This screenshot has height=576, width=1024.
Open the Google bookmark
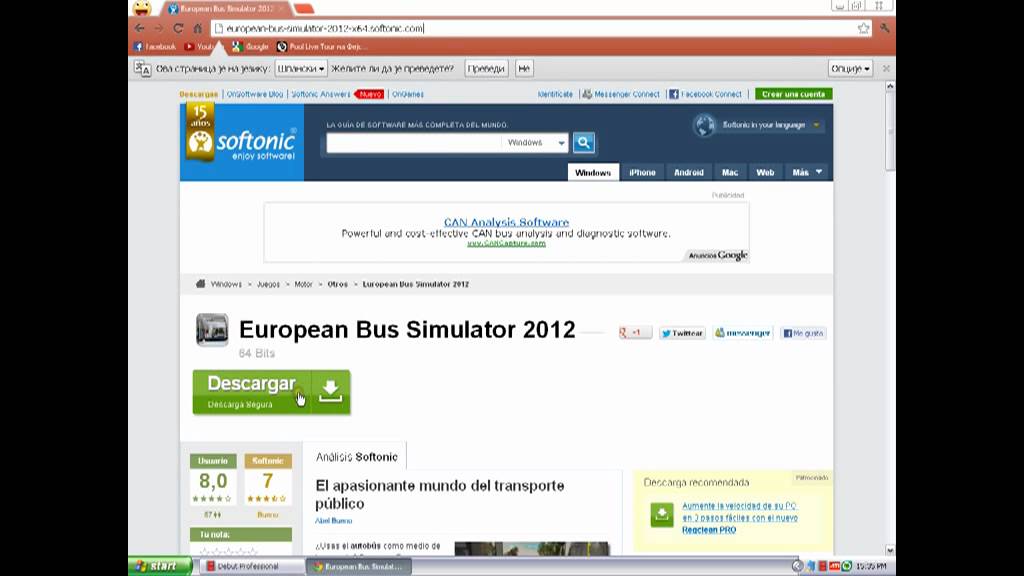click(x=251, y=46)
